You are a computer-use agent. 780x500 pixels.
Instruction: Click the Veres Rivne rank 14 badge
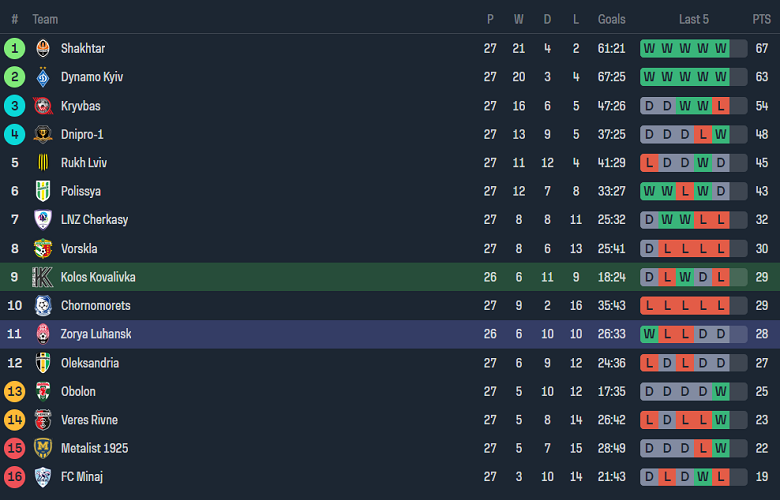(14, 420)
